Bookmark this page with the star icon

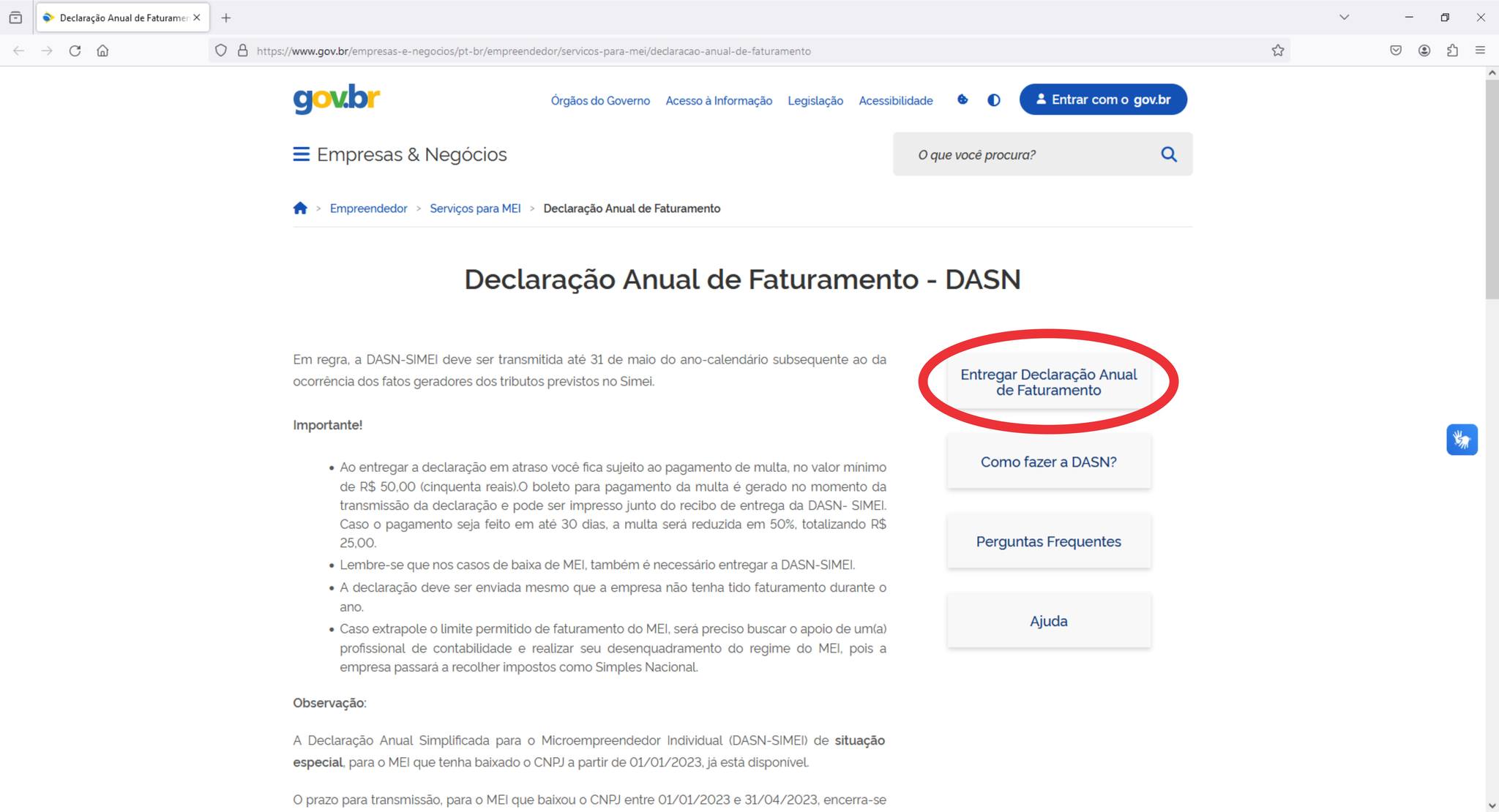[1277, 50]
